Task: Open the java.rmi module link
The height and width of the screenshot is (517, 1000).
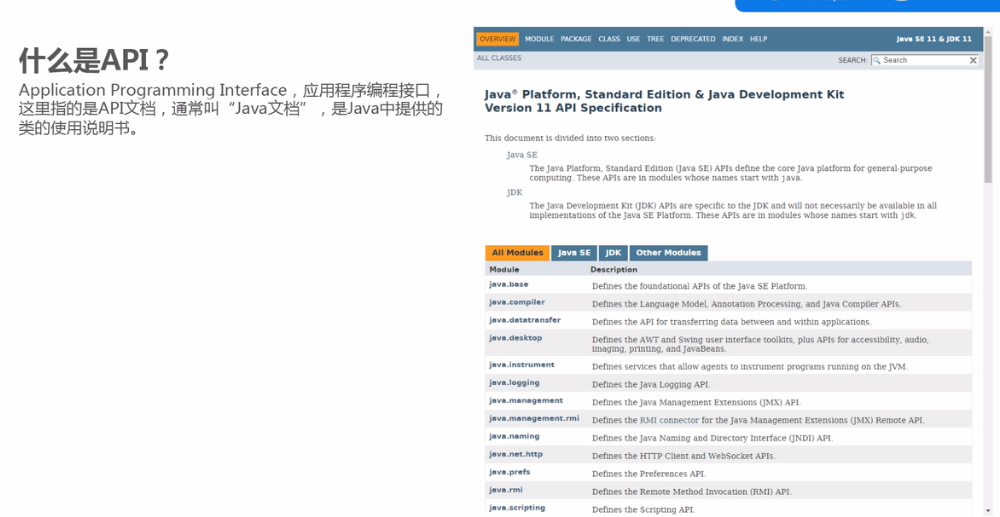Action: click(506, 490)
